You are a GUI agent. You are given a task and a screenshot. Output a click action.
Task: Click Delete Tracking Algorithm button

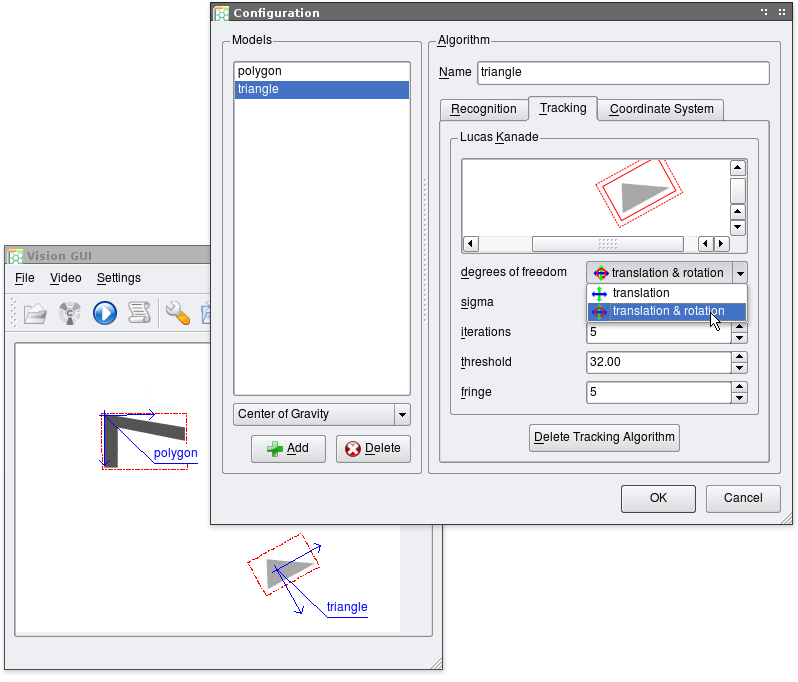pos(604,437)
